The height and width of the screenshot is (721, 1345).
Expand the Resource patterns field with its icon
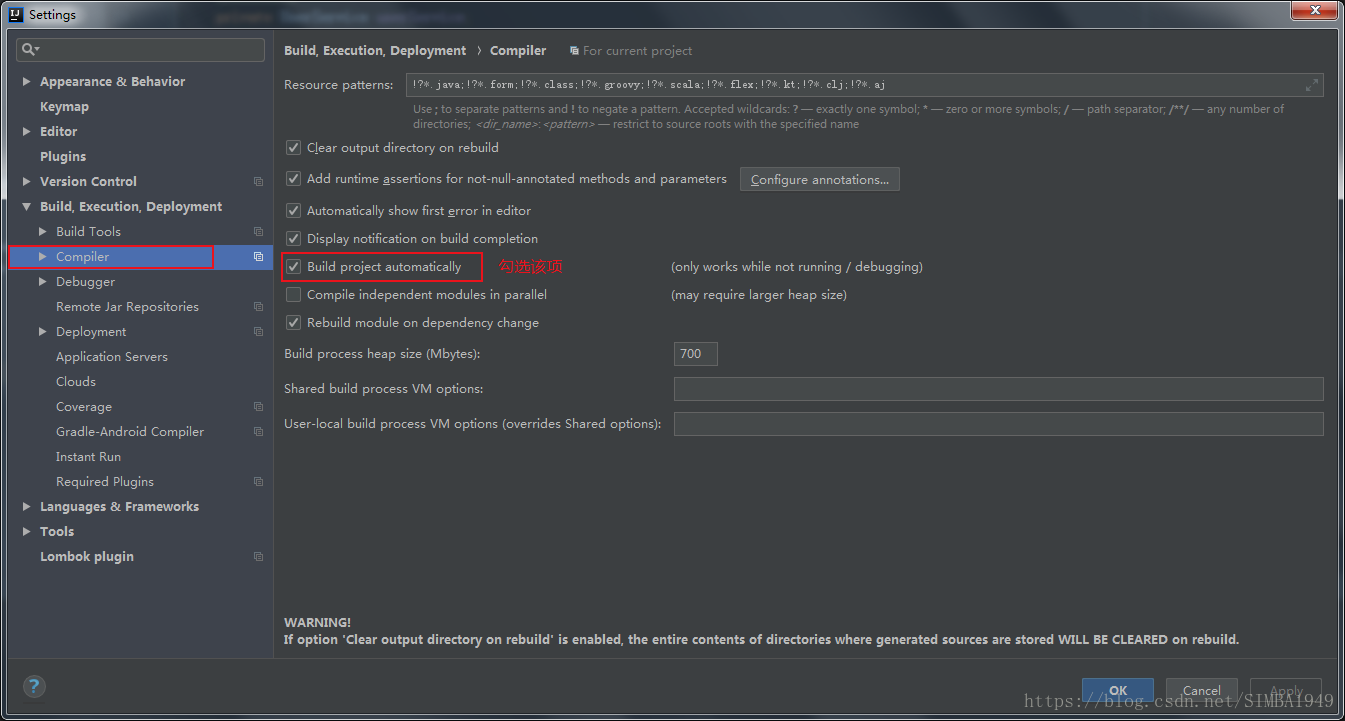point(1311,85)
